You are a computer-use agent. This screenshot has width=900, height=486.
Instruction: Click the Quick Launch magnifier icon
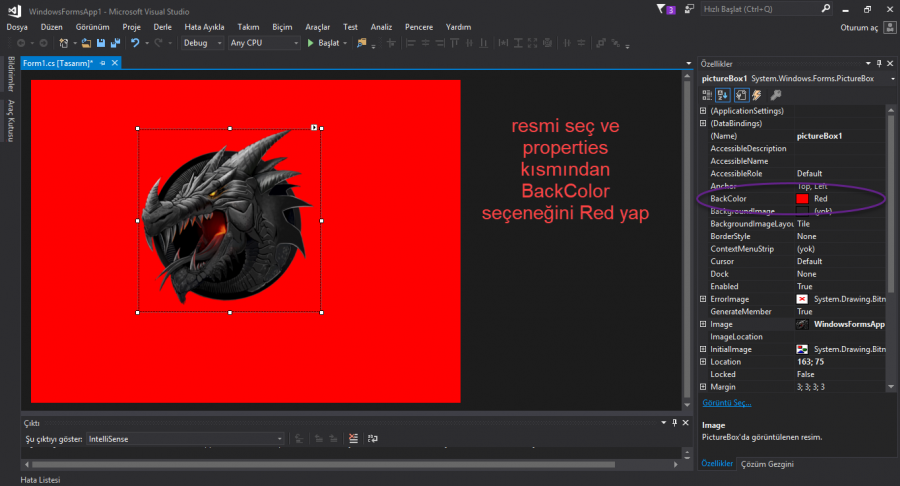point(826,9)
